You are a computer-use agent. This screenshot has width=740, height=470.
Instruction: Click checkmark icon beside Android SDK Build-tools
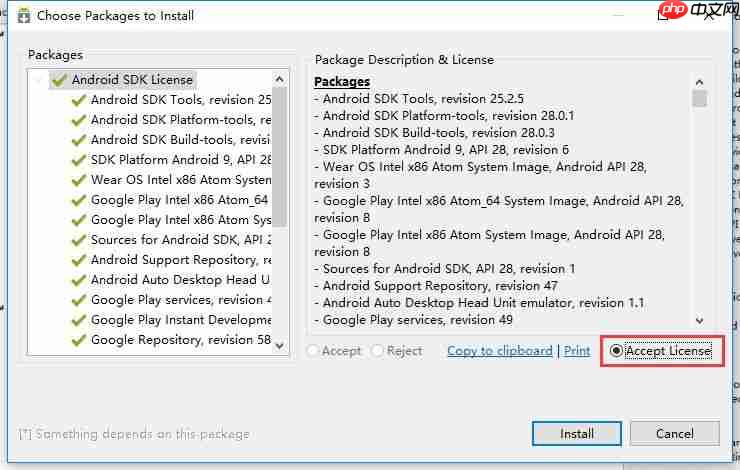pos(79,140)
